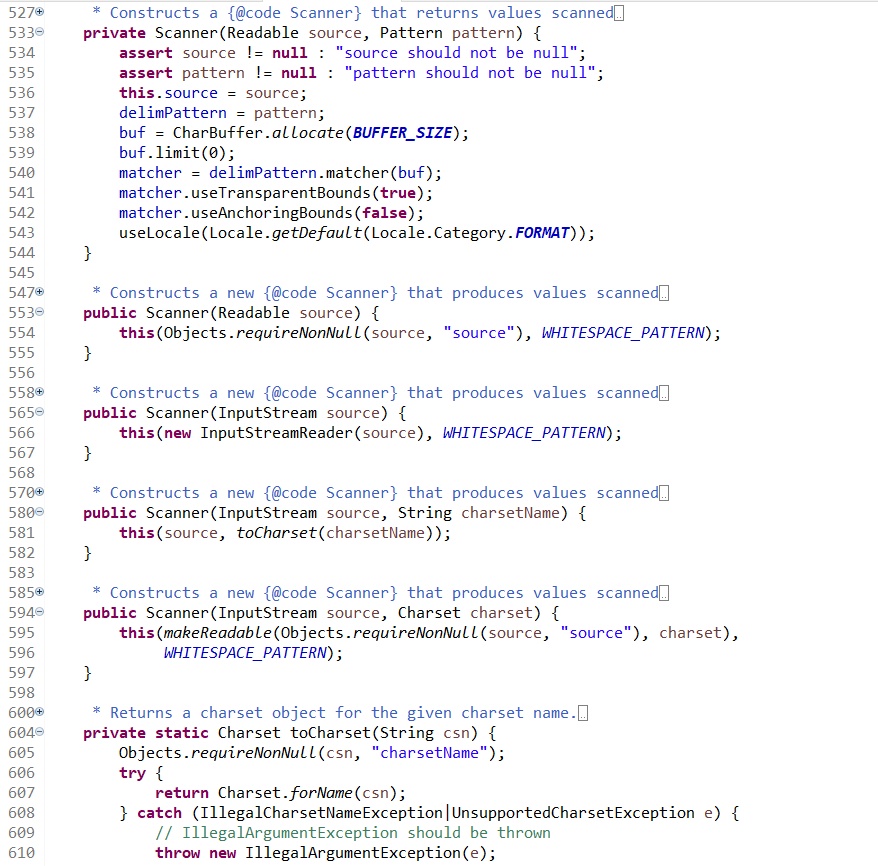Click the allocate method call
Image resolution: width=878 pixels, height=866 pixels.
coord(308,133)
